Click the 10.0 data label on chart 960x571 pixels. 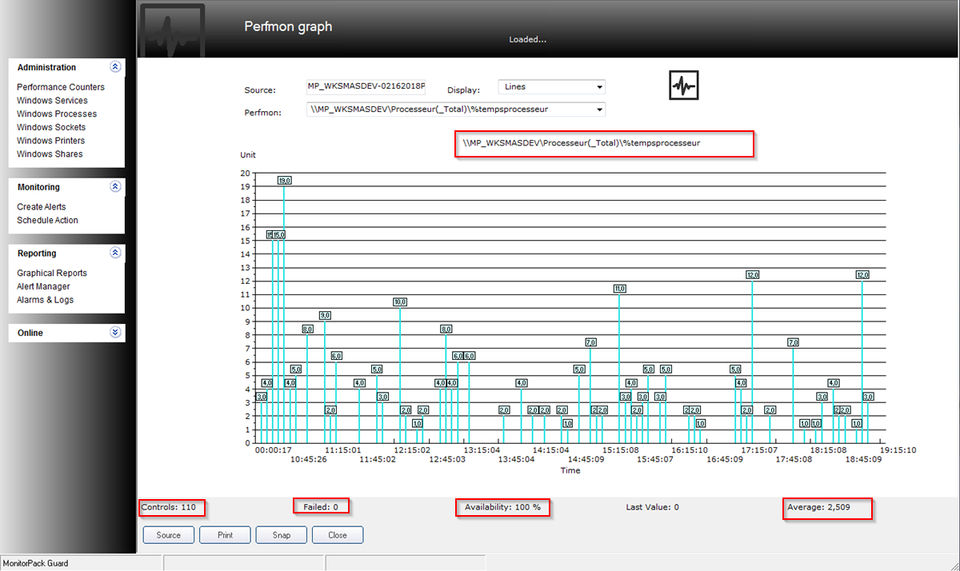click(400, 302)
